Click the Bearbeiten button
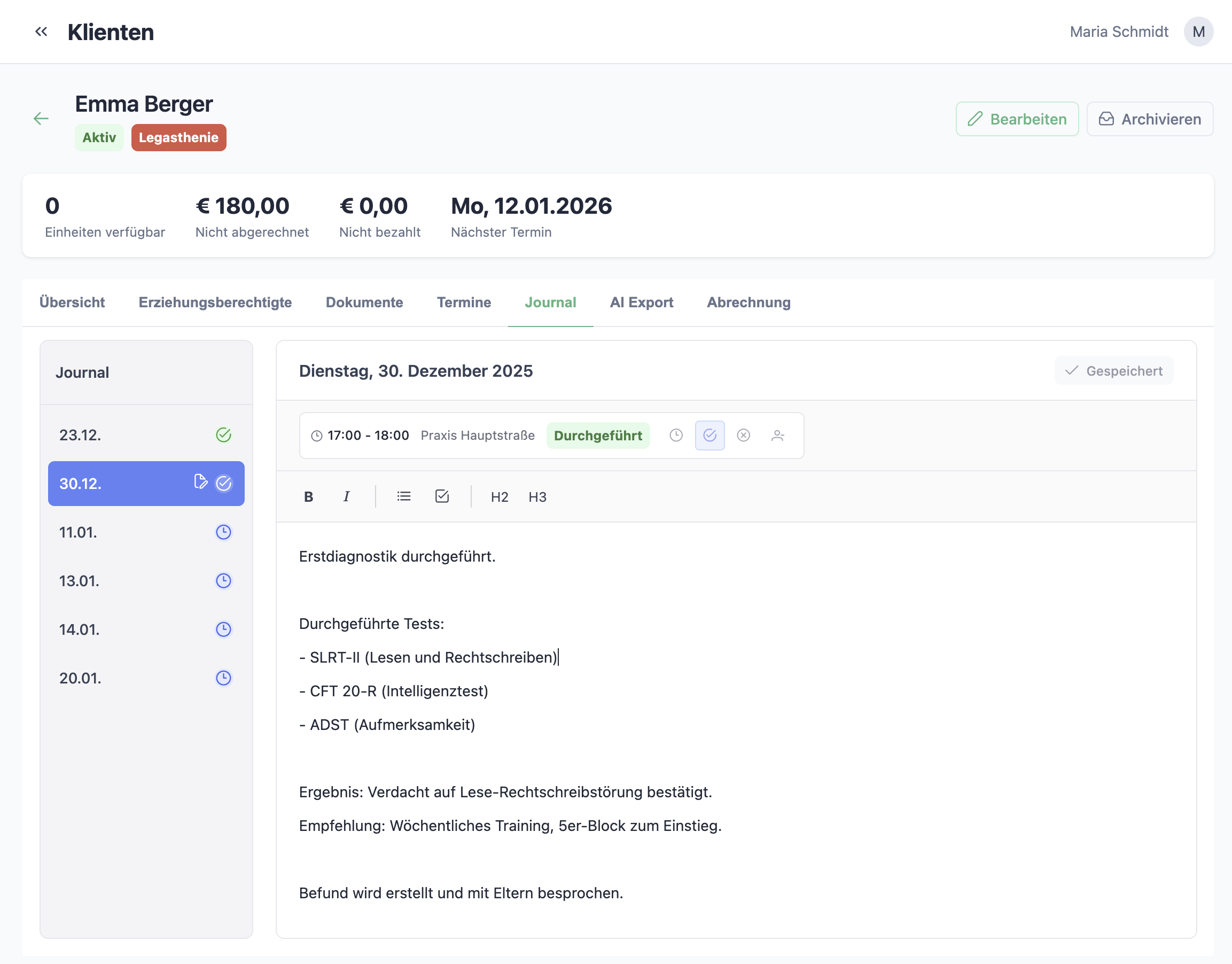The width and height of the screenshot is (1232, 964). pos(1017,119)
